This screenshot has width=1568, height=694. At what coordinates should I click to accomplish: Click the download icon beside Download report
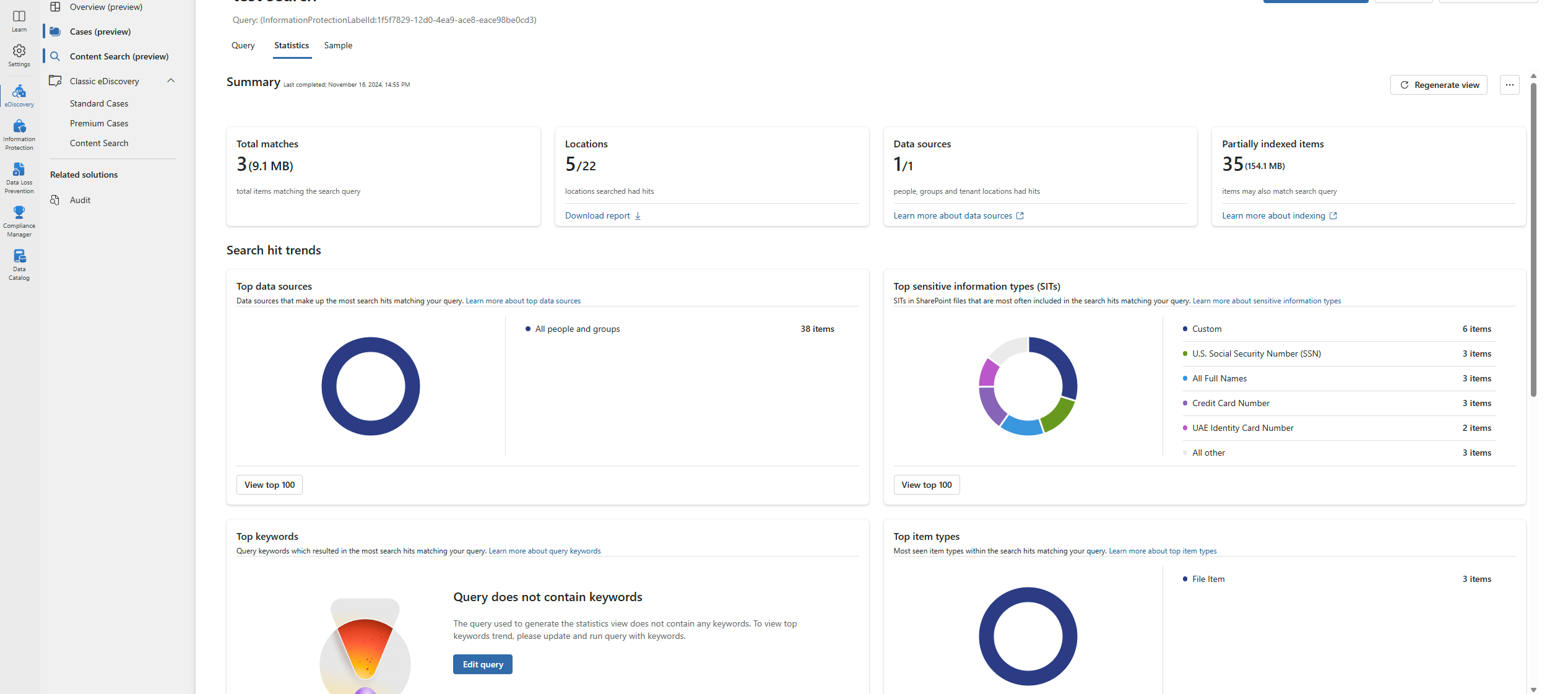pos(638,215)
